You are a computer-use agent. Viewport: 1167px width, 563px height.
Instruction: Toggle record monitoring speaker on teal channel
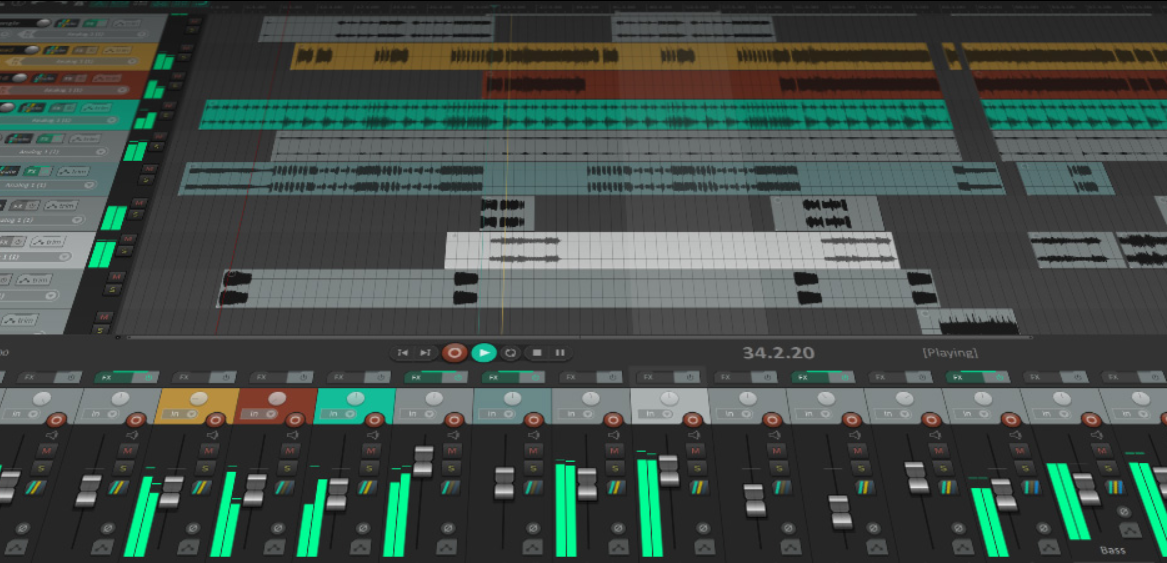coord(373,435)
